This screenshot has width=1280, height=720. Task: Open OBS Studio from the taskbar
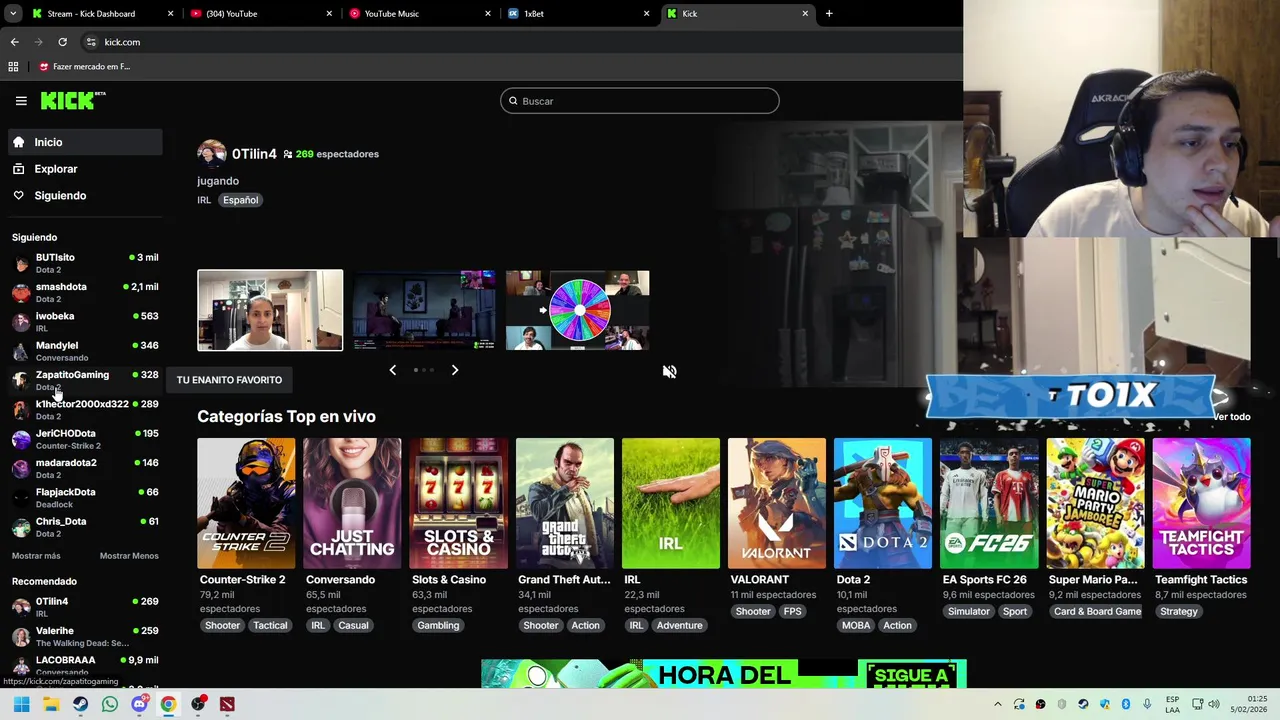point(198,704)
